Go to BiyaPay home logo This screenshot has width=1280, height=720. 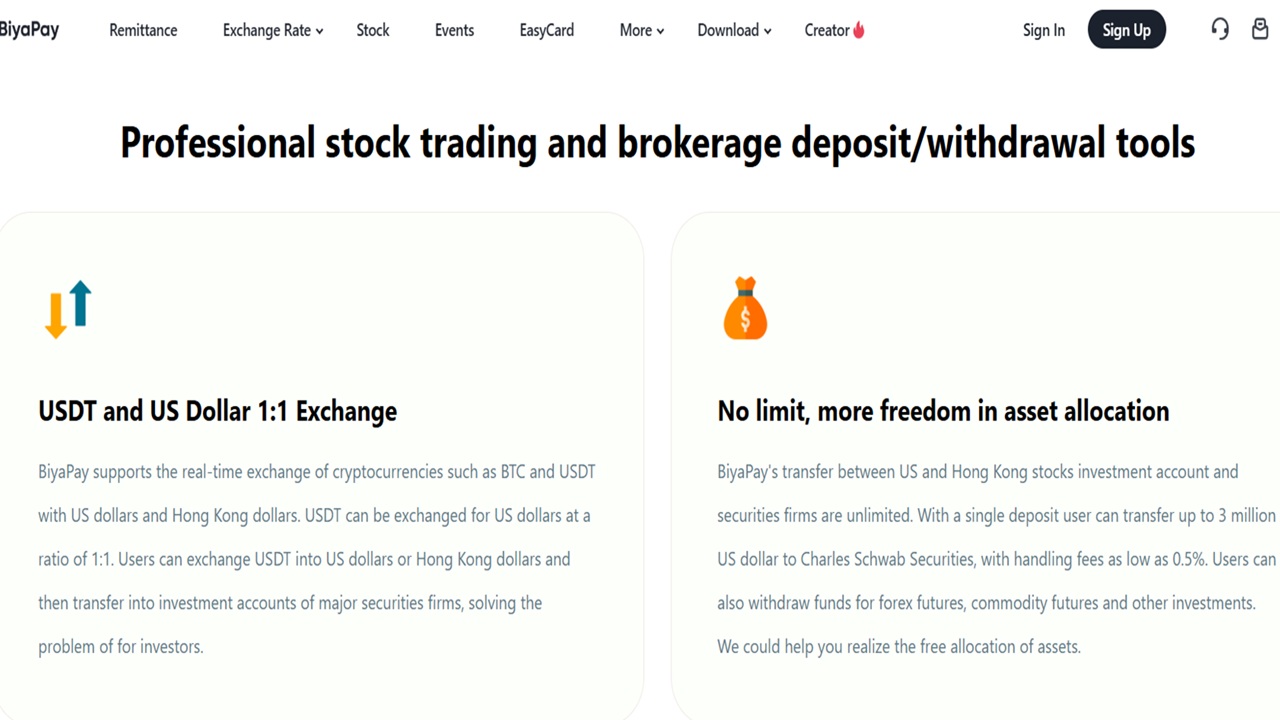29,29
